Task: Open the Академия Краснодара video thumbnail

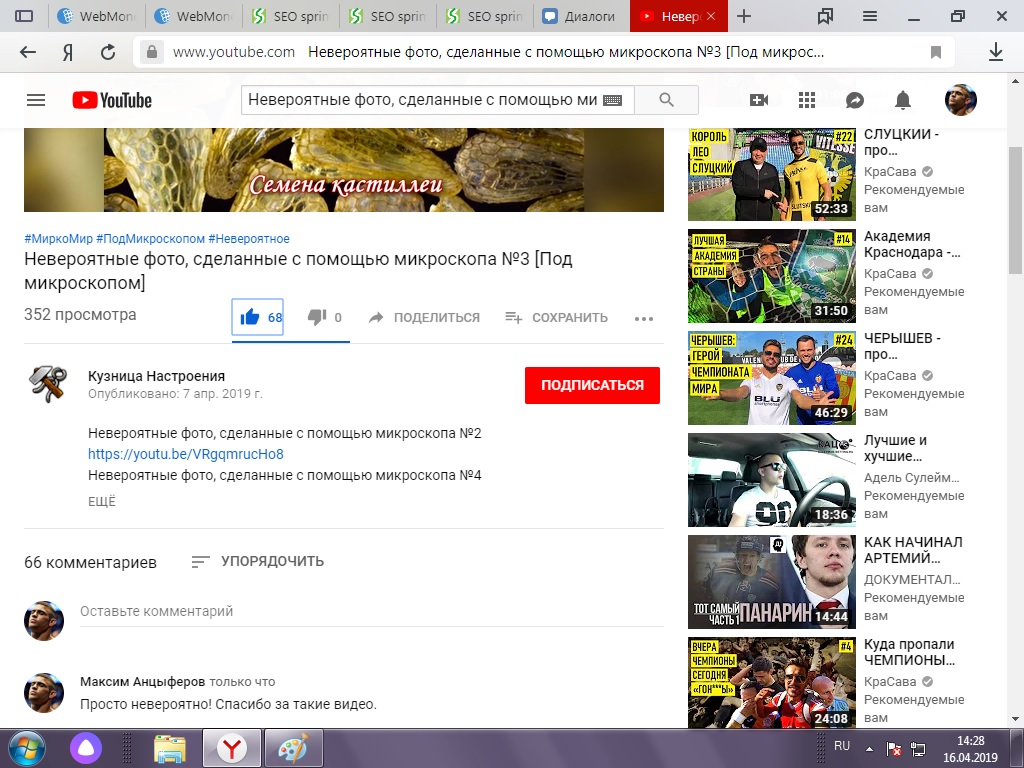Action: coord(772,276)
